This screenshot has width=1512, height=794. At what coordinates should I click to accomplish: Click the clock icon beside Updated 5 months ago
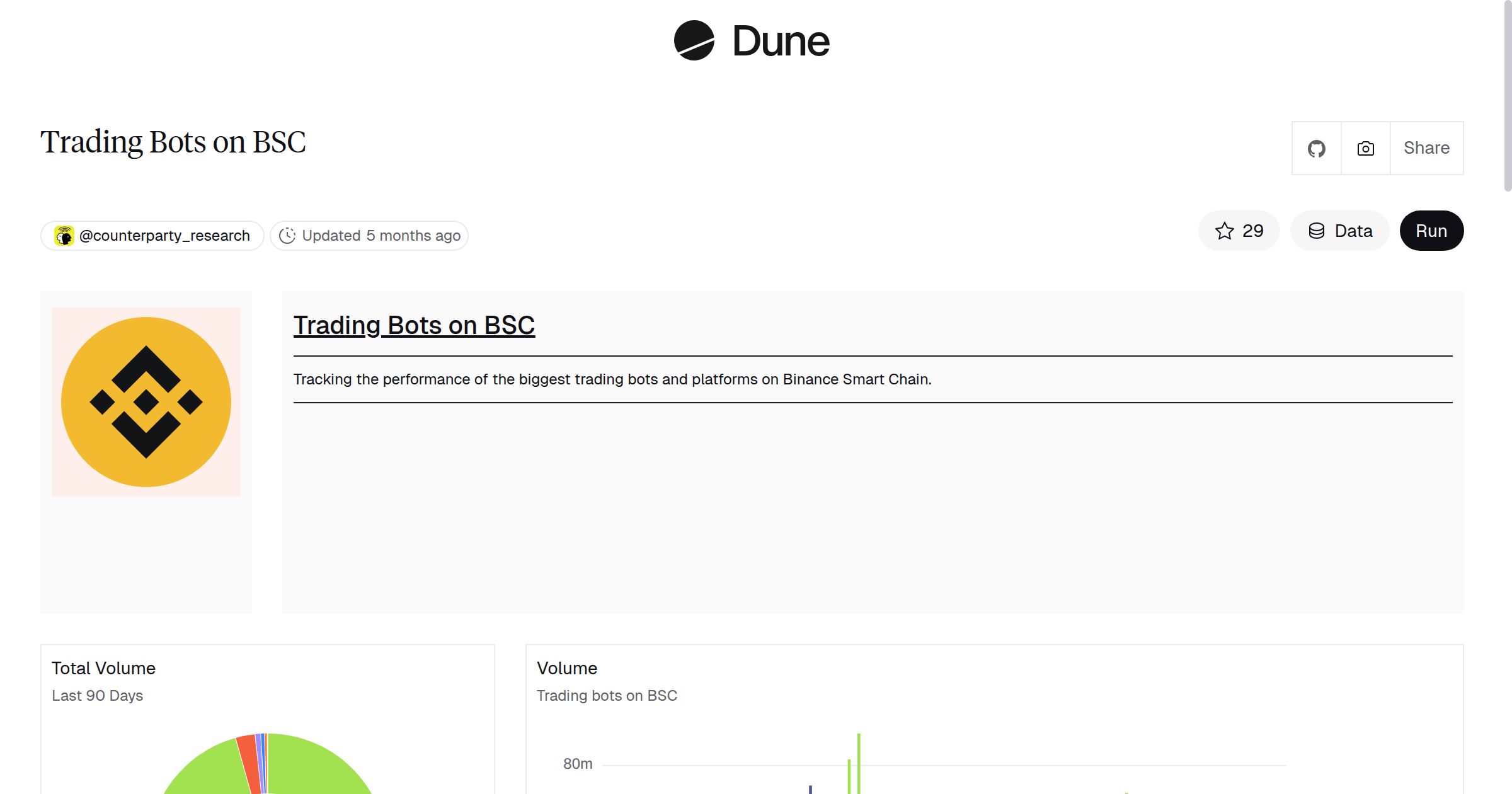[x=287, y=235]
